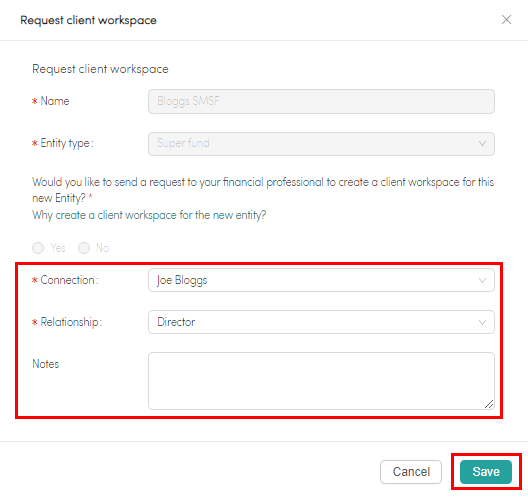Viewport: 528px width, 498px height.
Task: Click the Notes resize handle corner
Action: coord(489,404)
